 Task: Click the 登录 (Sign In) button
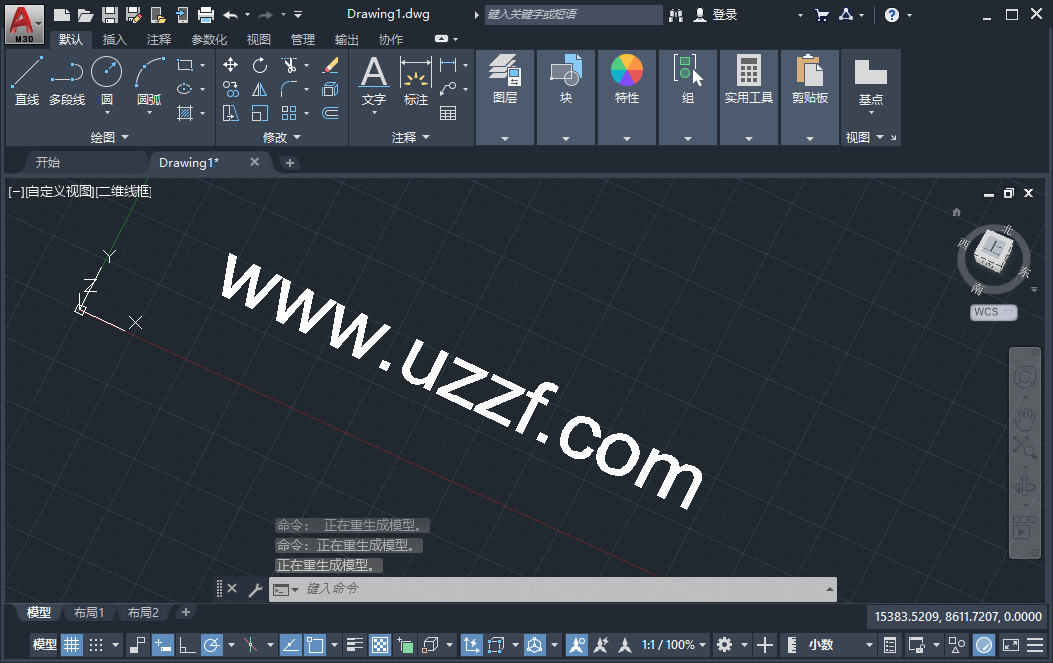tap(723, 14)
